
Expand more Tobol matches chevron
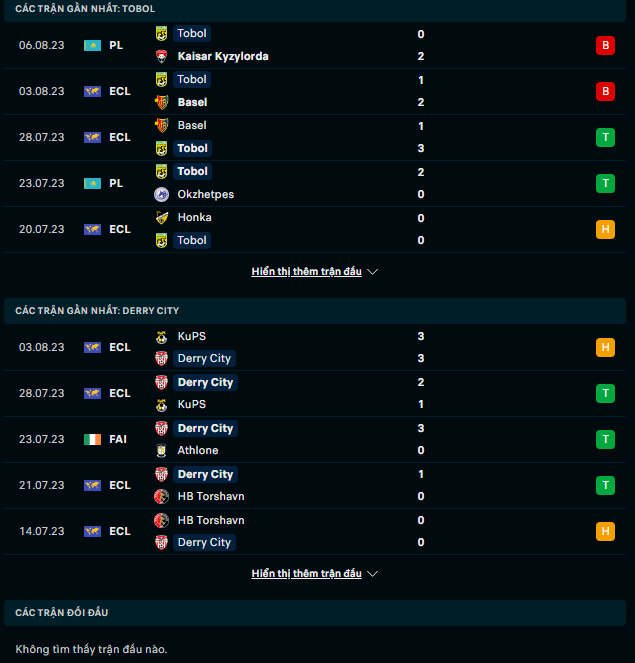point(373,271)
